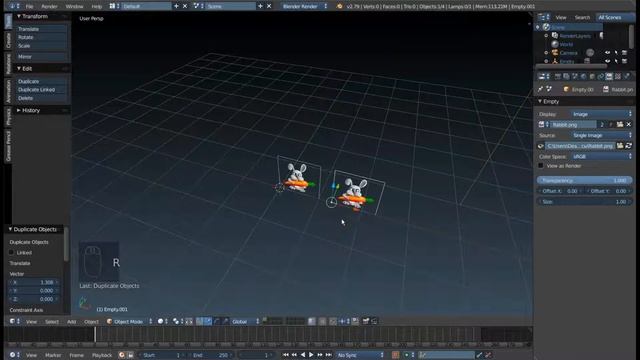Delete the Default screen layout with X
Image resolution: width=640 pixels, height=360 pixels.
click(185, 6)
